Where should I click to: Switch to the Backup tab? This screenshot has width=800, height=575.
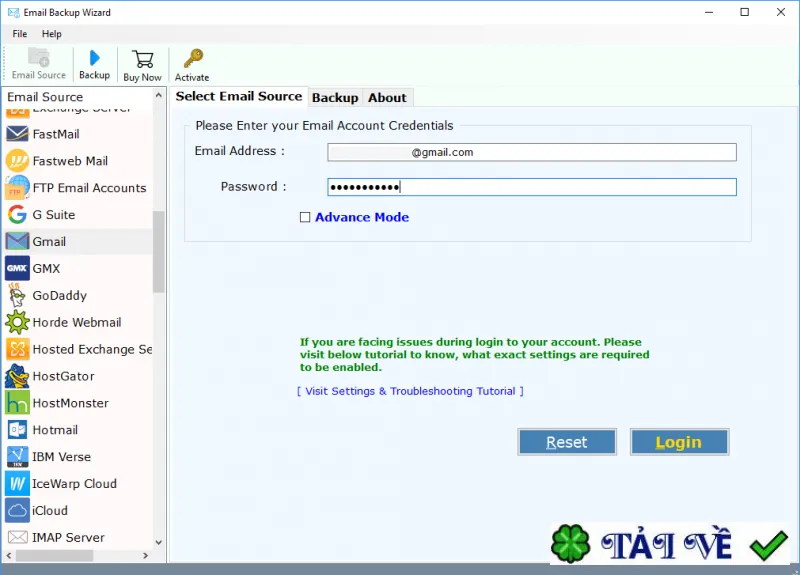point(335,97)
